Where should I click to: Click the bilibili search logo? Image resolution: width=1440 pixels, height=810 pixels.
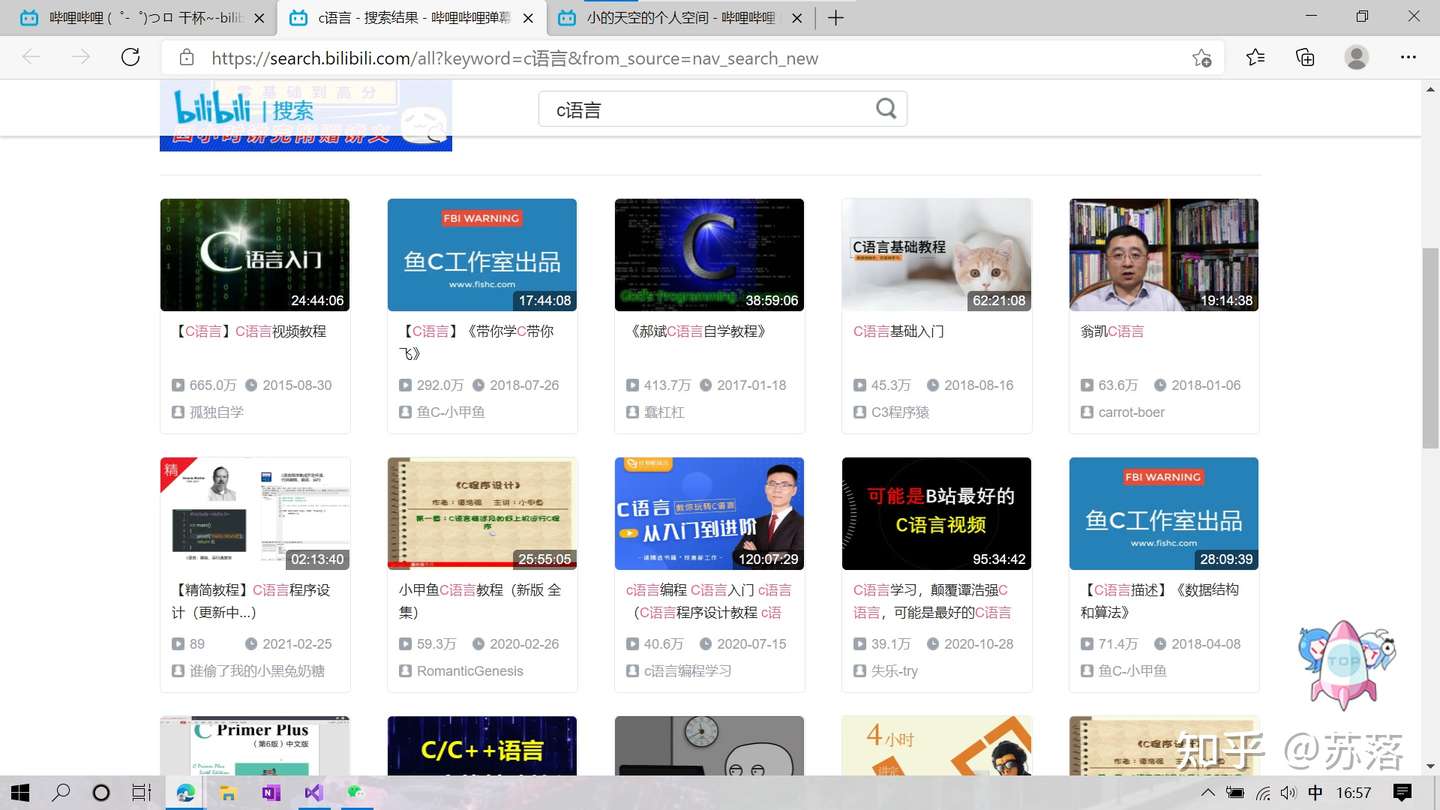pyautogui.click(x=244, y=108)
